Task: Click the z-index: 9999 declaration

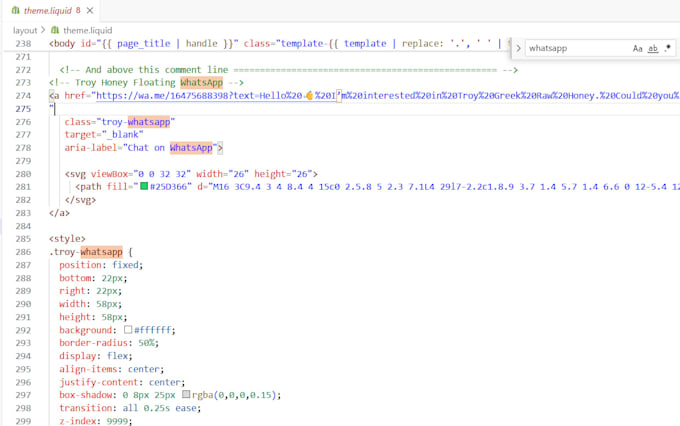Action: point(96,421)
